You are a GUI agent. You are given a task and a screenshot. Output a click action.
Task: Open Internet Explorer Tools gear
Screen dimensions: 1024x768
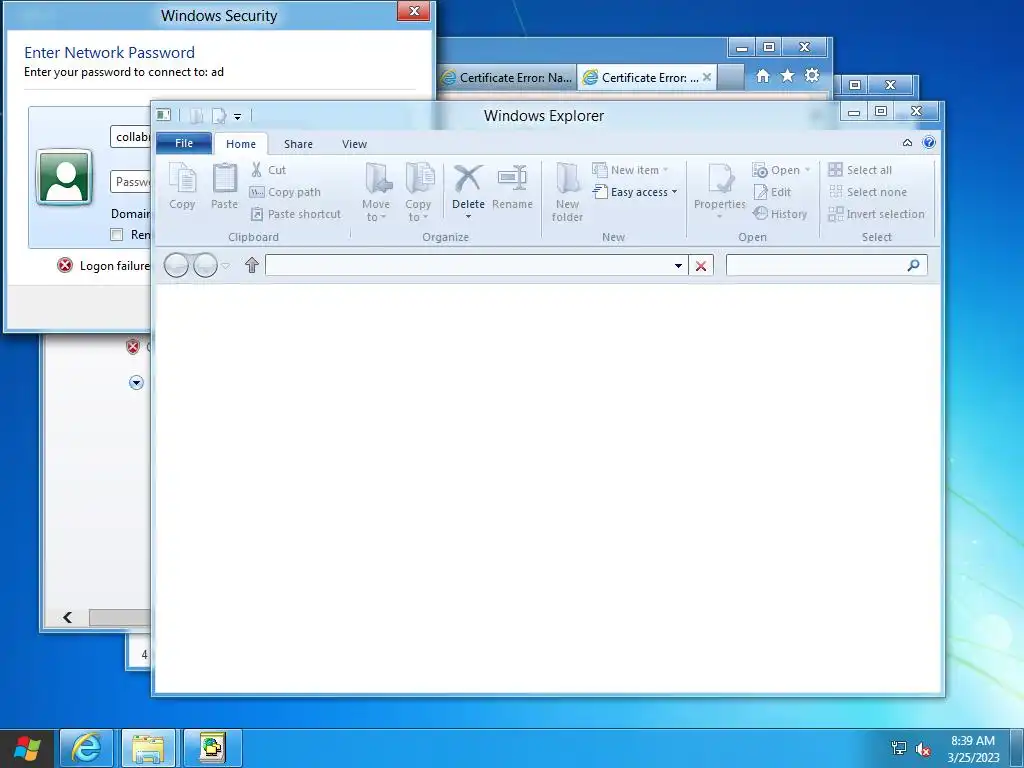pyautogui.click(x=812, y=76)
